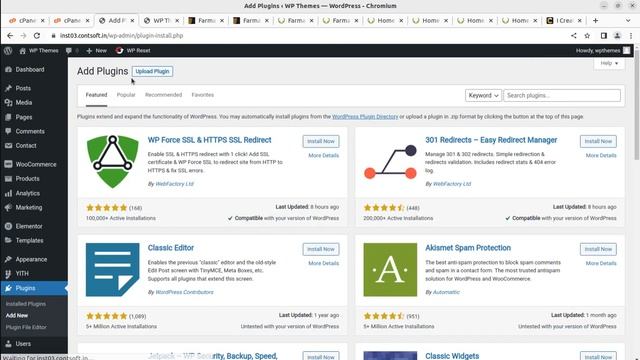The width and height of the screenshot is (640, 360).
Task: Switch to Favorites tab
Action: coord(203,95)
